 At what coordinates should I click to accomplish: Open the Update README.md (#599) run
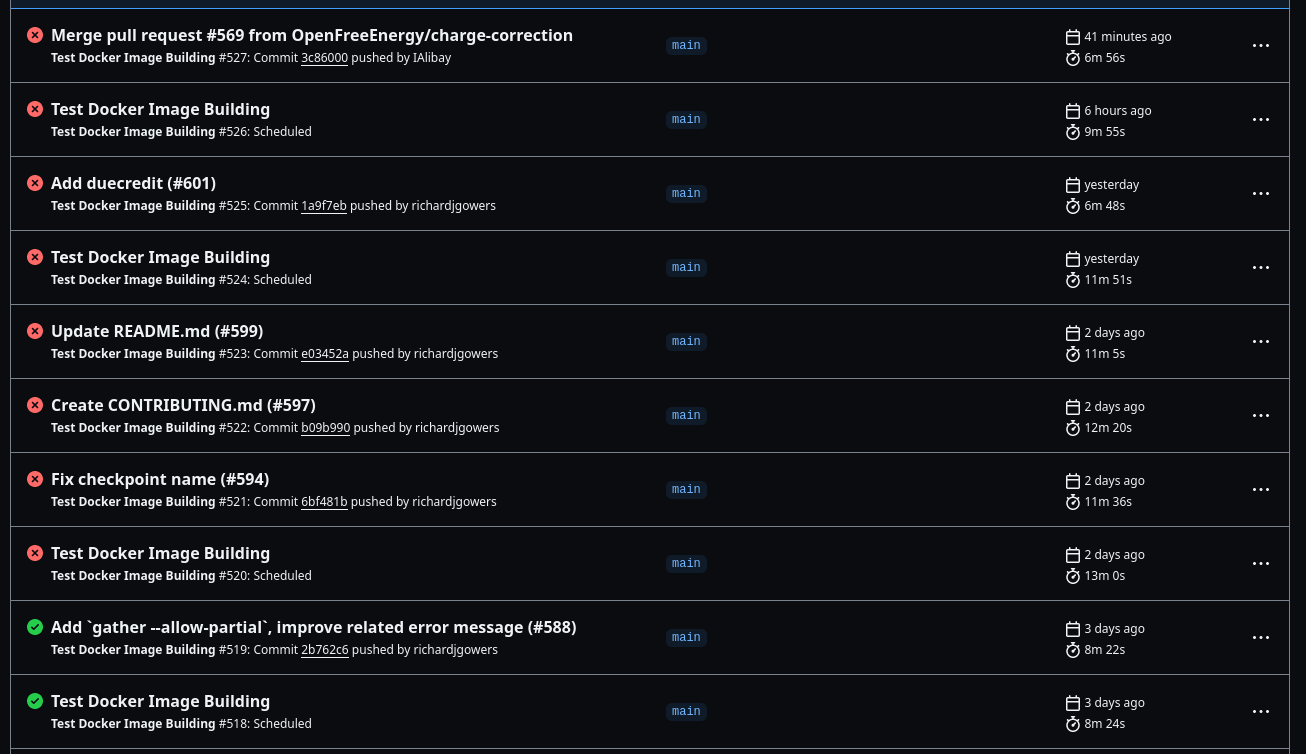point(157,331)
